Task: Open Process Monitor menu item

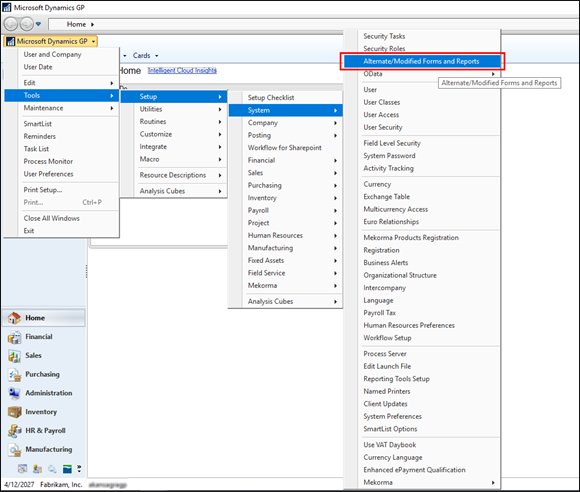Action: coord(62,162)
